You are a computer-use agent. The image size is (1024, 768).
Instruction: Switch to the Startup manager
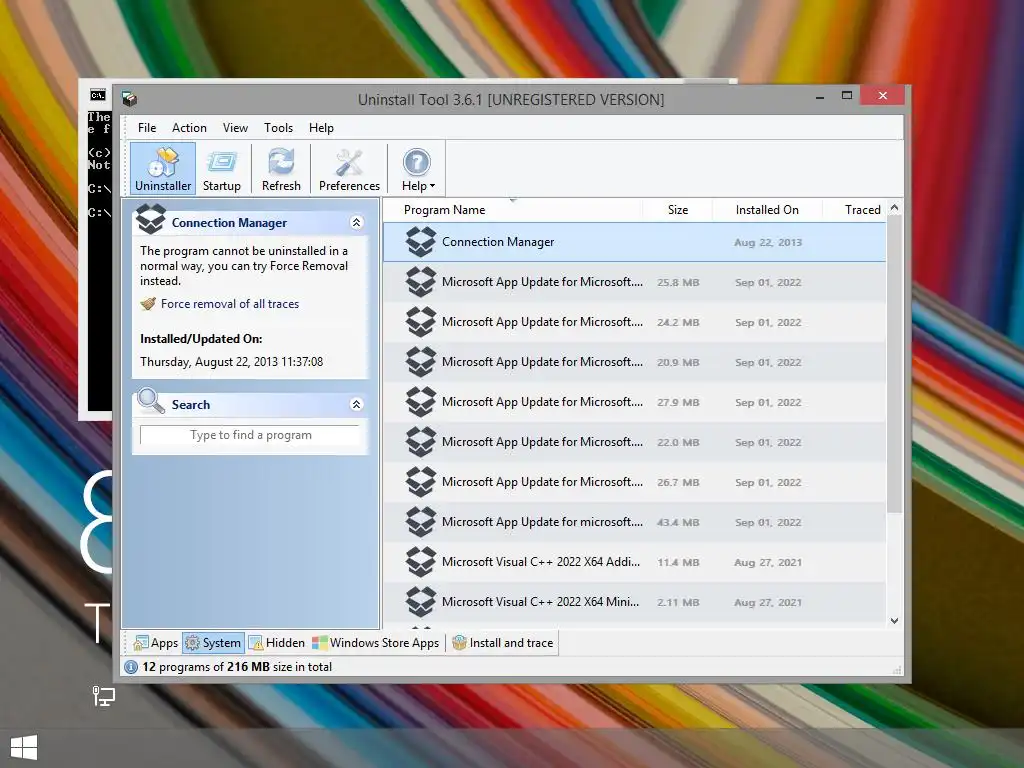pyautogui.click(x=221, y=168)
